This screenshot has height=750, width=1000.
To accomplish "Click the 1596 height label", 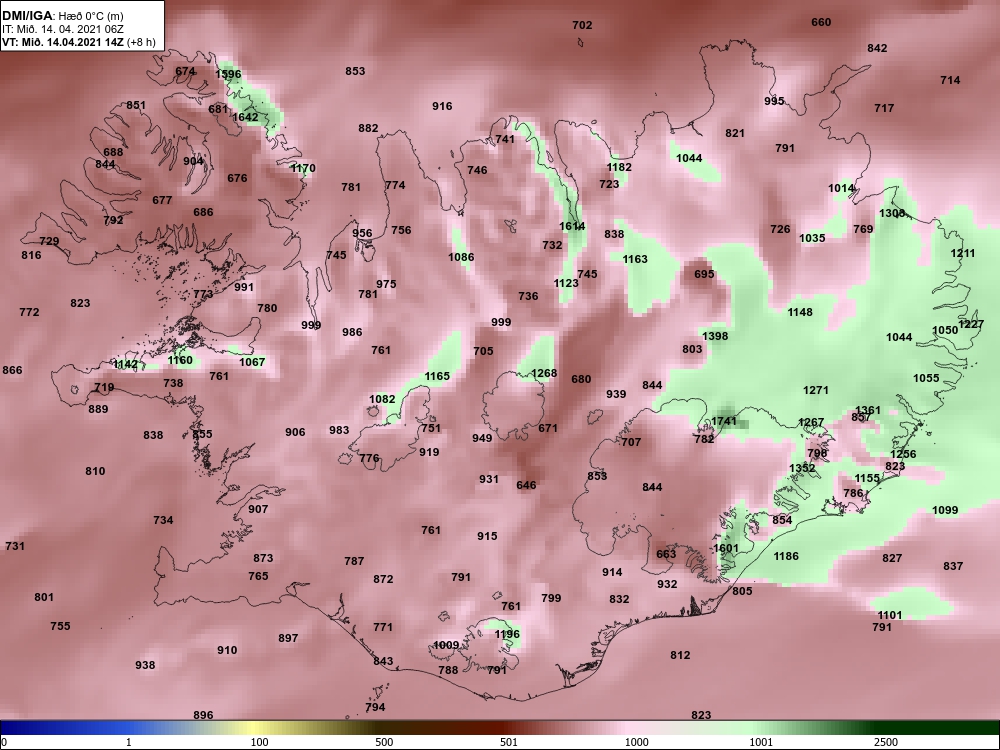I will (x=228, y=74).
